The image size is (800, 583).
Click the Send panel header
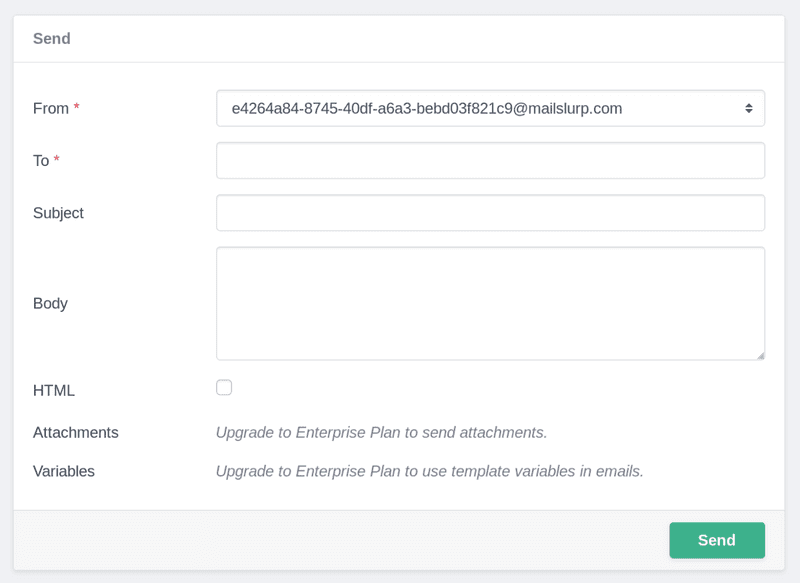click(51, 38)
